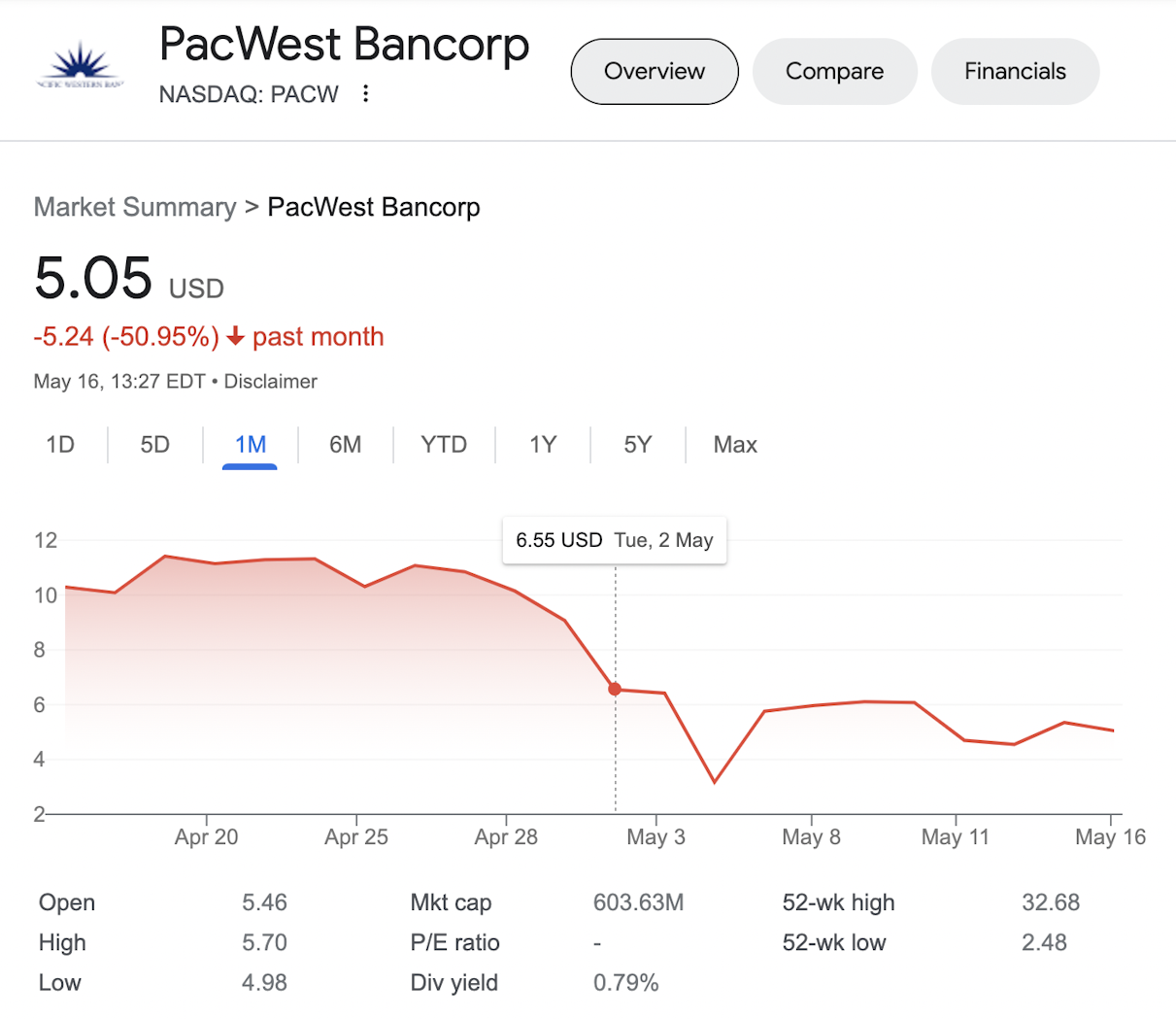Viewport: 1176px width, 1019px height.
Task: Show the 1D chart range
Action: click(x=60, y=445)
